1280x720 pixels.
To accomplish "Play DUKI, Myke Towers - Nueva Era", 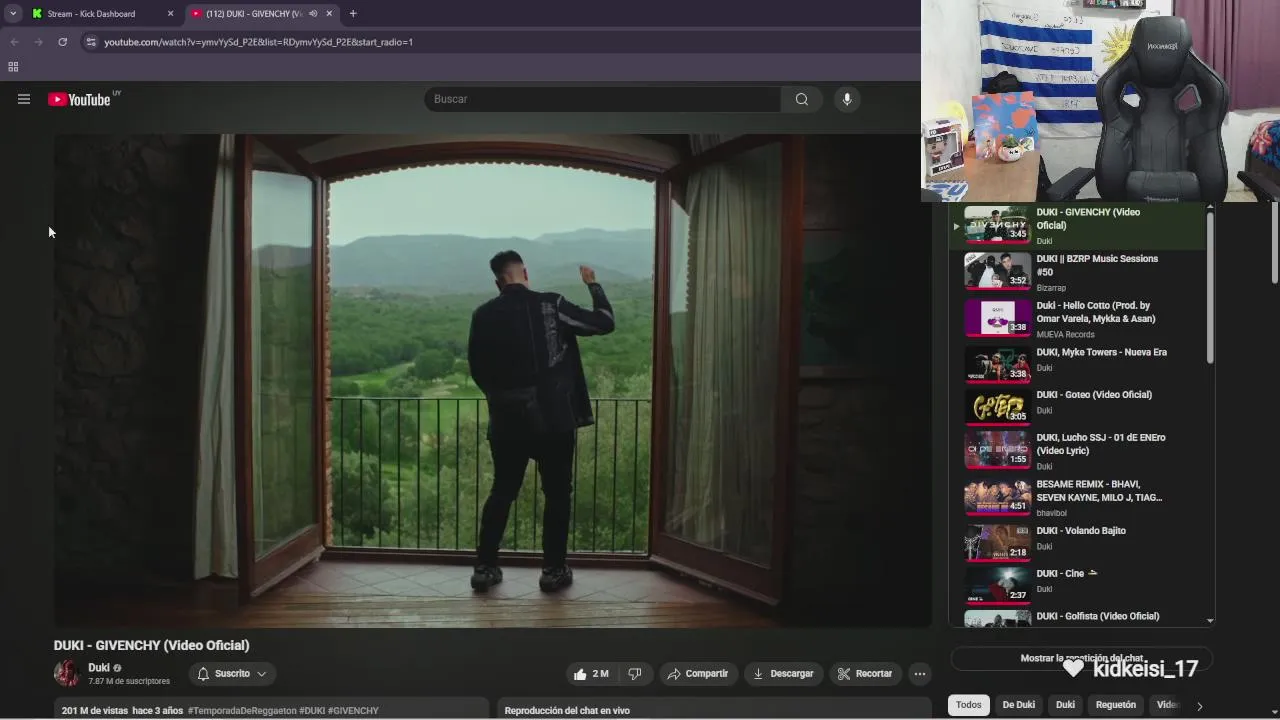I will tap(1077, 365).
